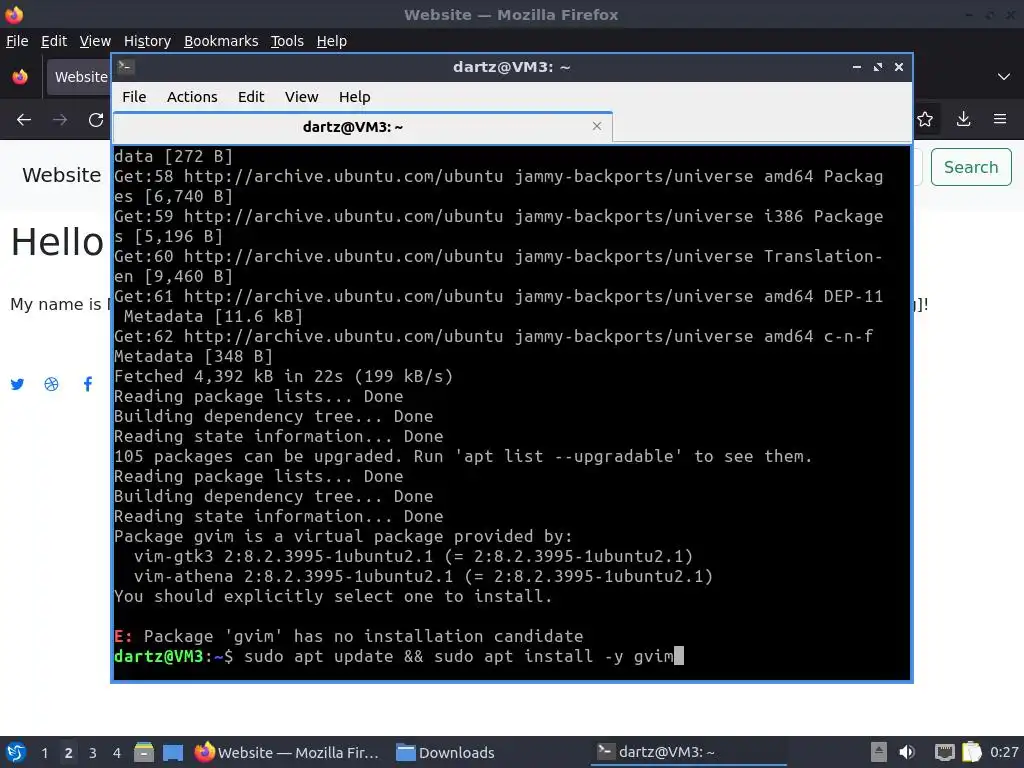Screen dimensions: 1024x768
Task: Reload the page in Firefox
Action: coord(96,120)
